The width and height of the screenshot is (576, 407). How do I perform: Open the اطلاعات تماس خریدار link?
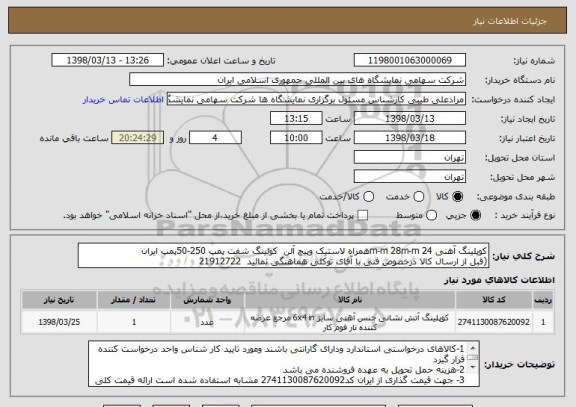123,100
